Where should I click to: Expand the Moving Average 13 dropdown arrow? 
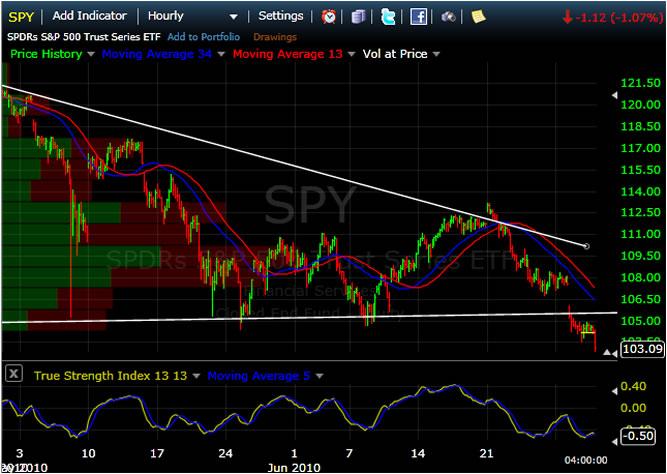[351, 54]
